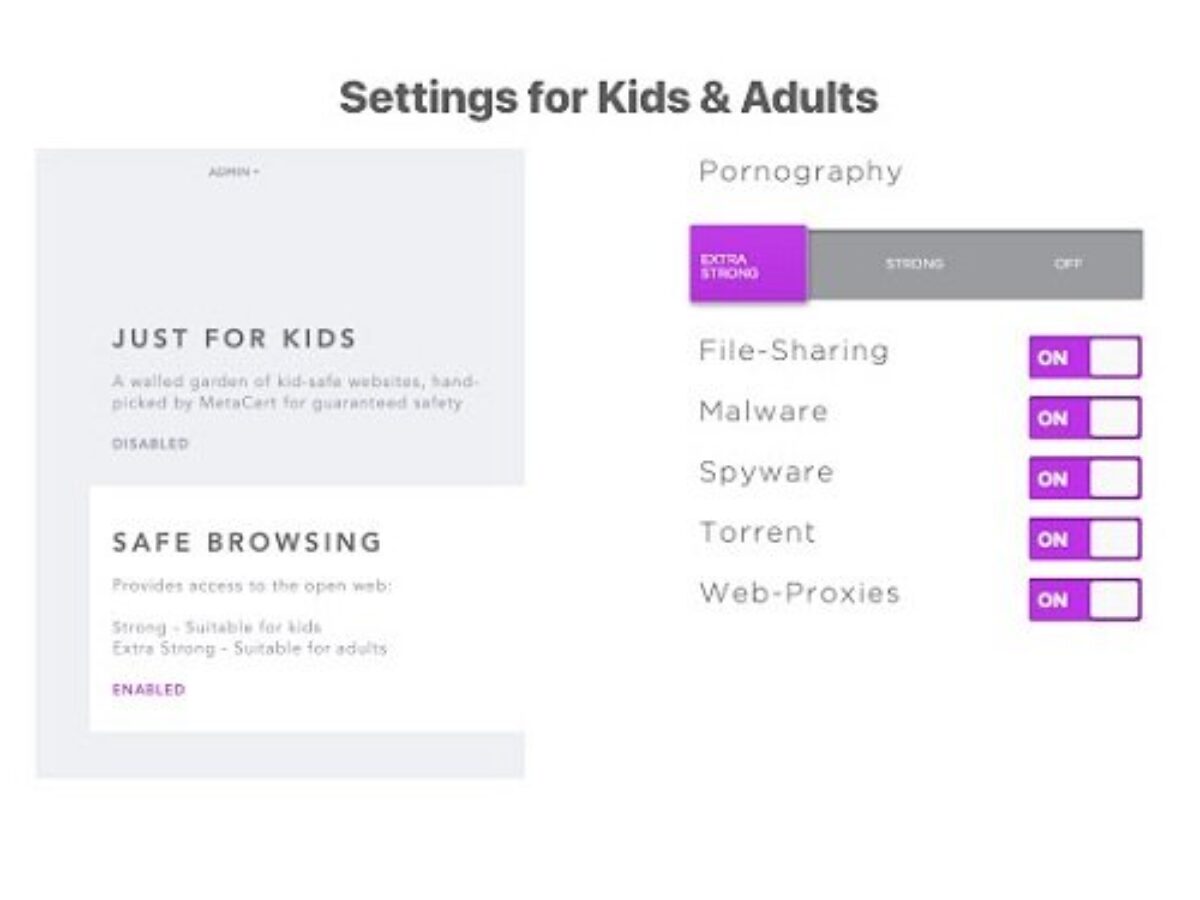This screenshot has height=900, width=1200.
Task: Toggle the Malware blocking switch
Action: coord(1084,418)
